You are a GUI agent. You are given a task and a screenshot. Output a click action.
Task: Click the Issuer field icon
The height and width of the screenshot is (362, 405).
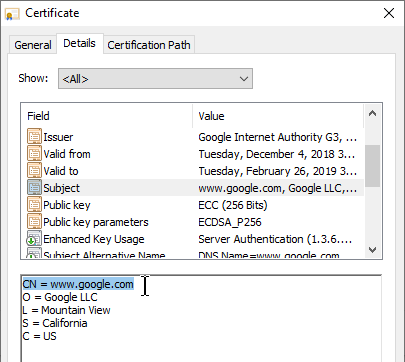click(34, 137)
